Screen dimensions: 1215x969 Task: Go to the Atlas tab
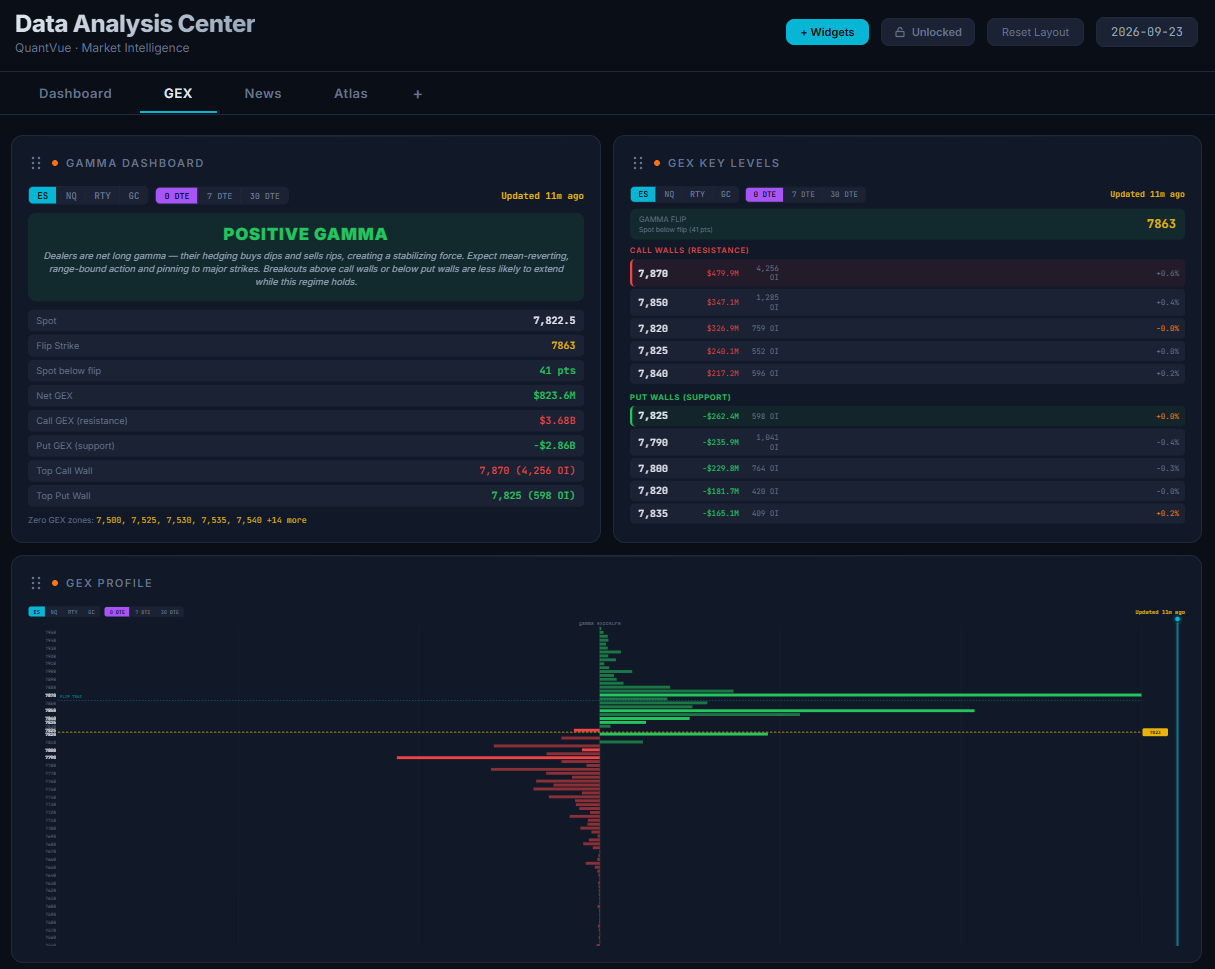coord(351,94)
